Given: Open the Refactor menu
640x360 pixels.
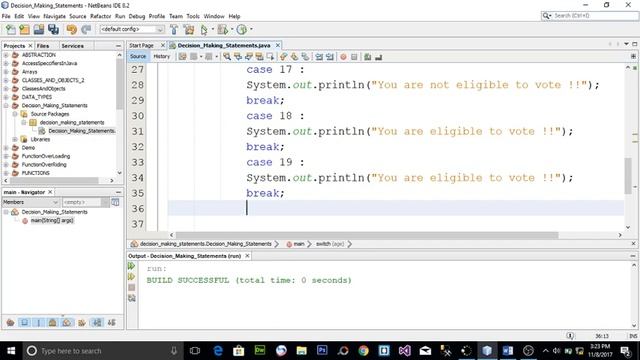Looking at the screenshot, I should point(100,16).
